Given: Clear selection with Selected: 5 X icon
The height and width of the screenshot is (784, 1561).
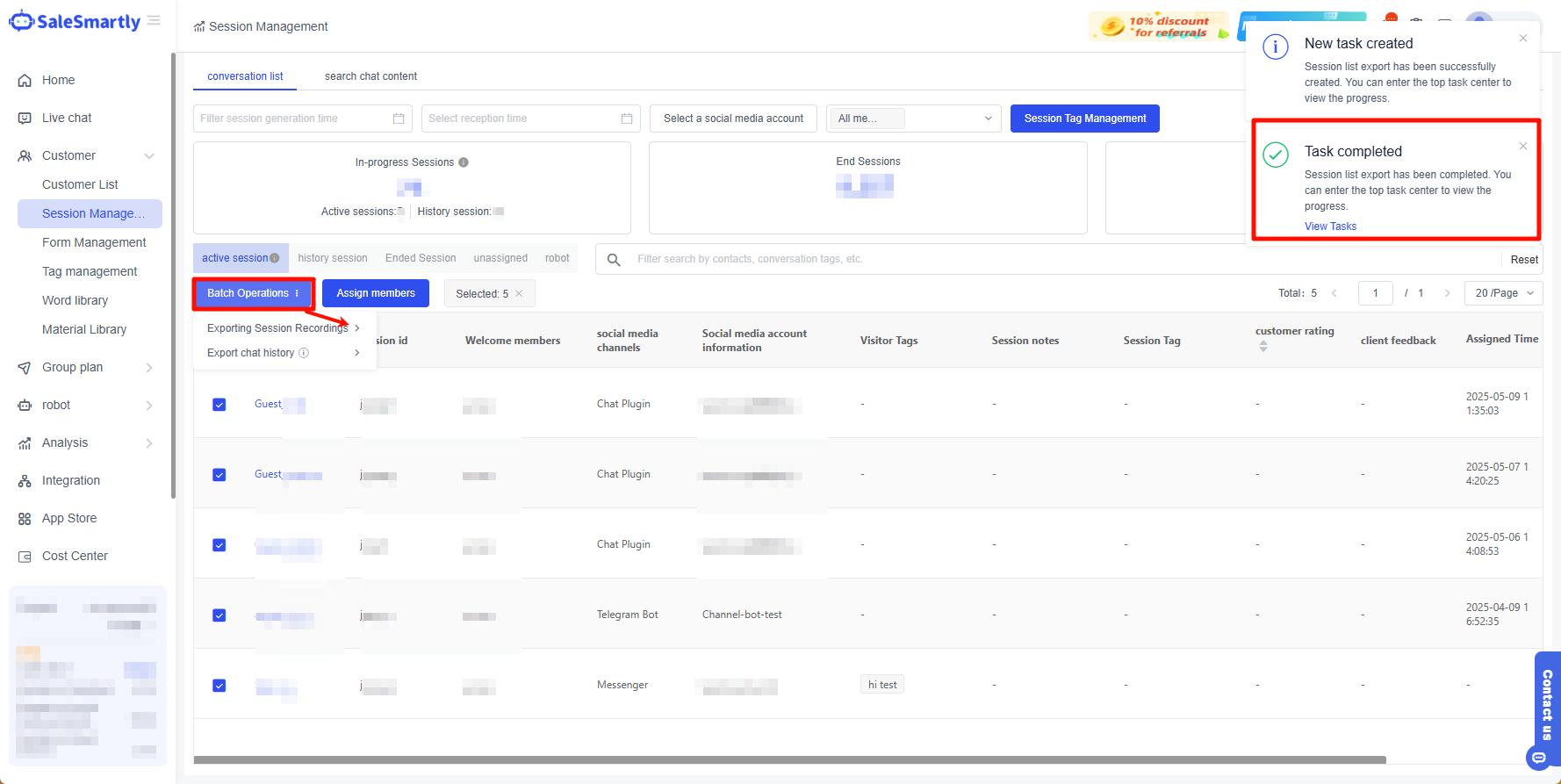Looking at the screenshot, I should coord(519,294).
